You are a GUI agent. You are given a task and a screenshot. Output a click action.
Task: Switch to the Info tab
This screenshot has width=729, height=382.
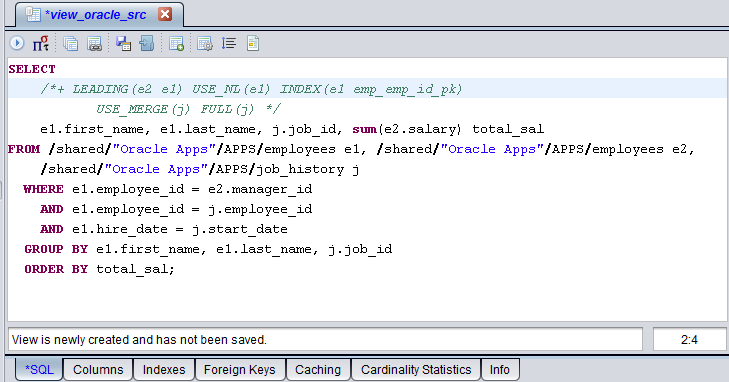500,369
